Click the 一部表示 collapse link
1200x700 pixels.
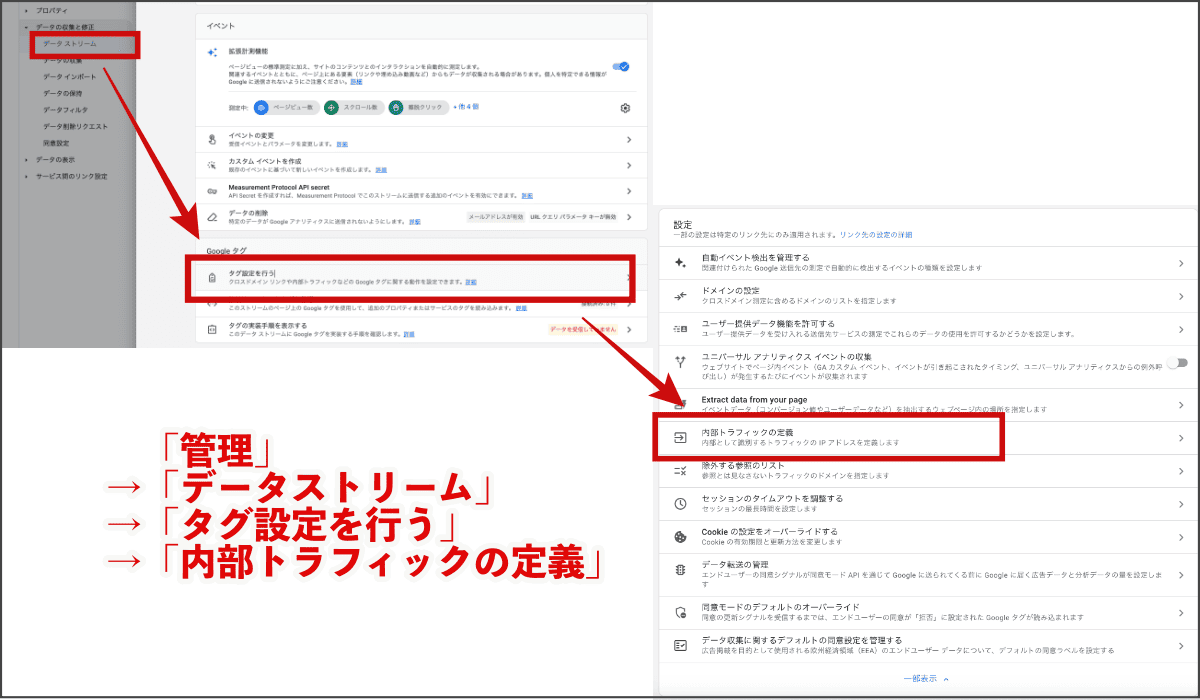926,678
